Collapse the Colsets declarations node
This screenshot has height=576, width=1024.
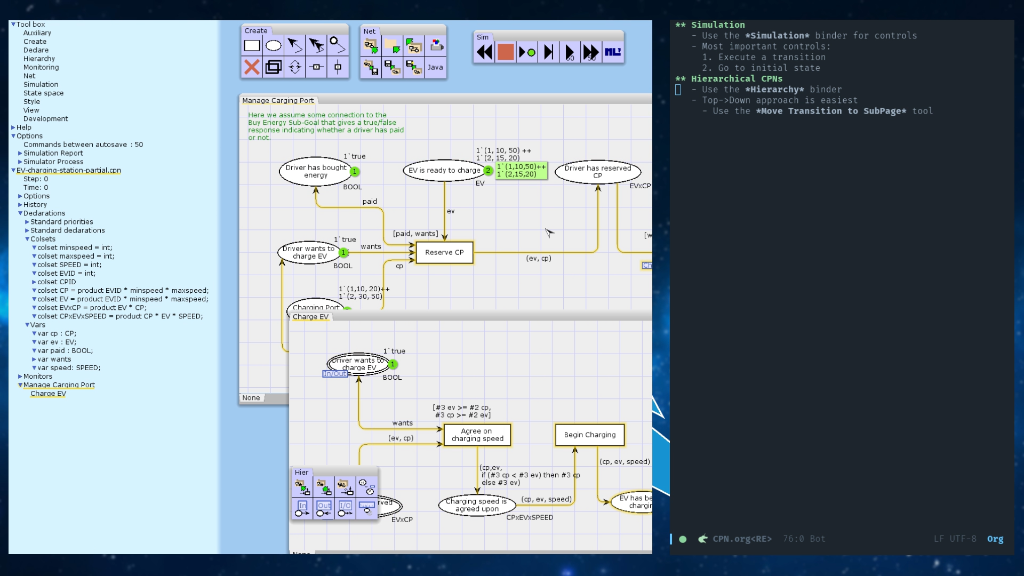click(x=27, y=239)
